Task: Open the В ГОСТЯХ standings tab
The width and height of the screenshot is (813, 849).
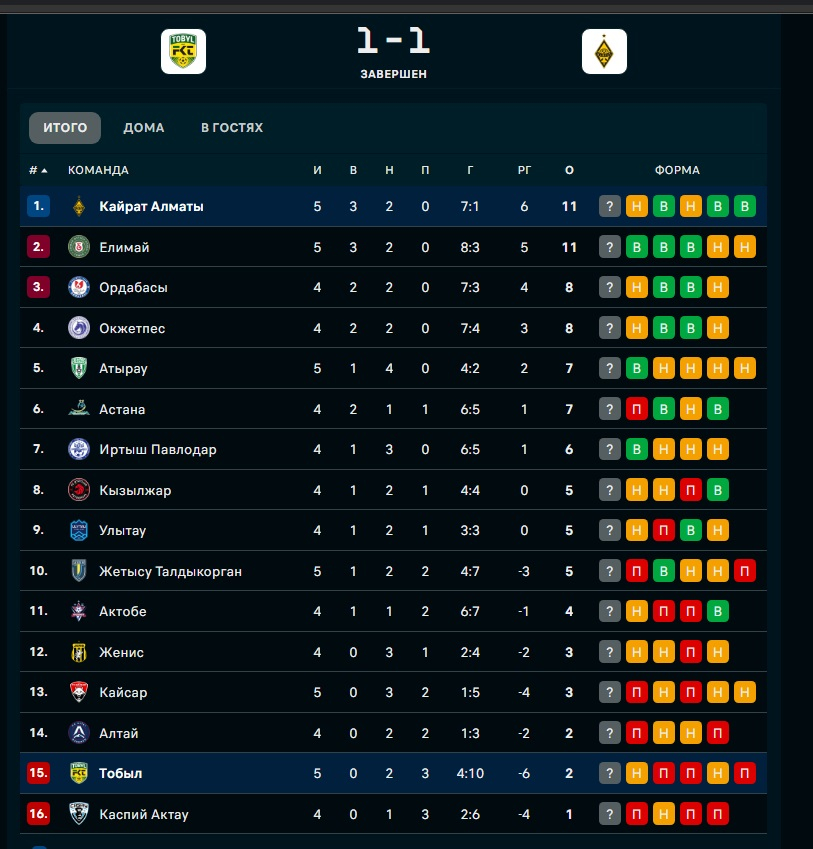Action: (232, 128)
